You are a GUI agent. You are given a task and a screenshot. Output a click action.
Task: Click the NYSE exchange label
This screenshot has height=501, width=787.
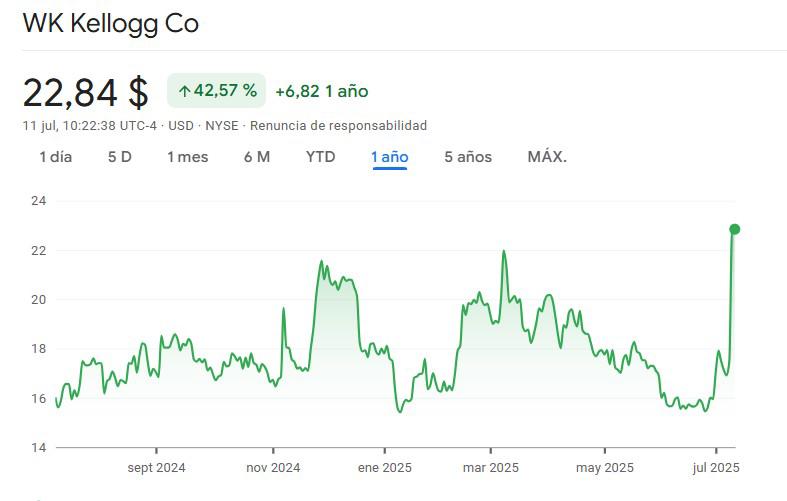[222, 126]
